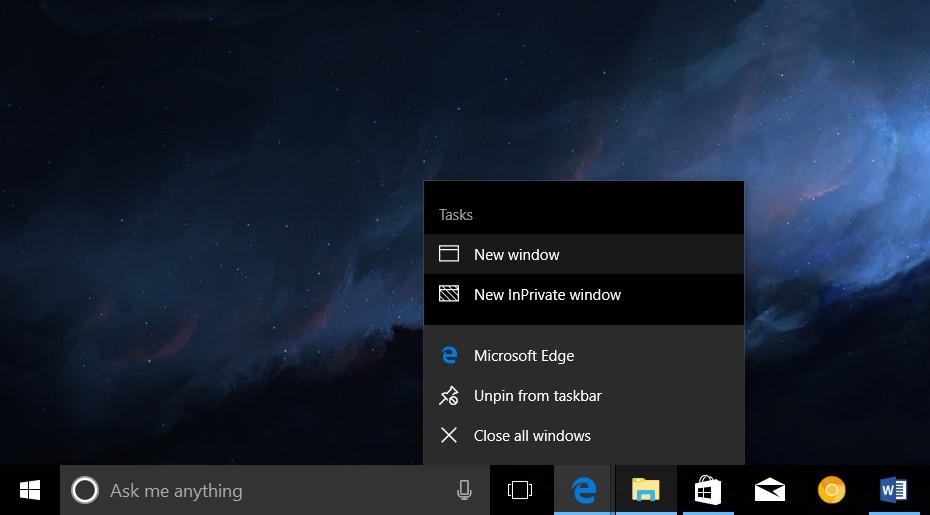
Task: Click the Cortana circle icon
Action: [x=85, y=490]
